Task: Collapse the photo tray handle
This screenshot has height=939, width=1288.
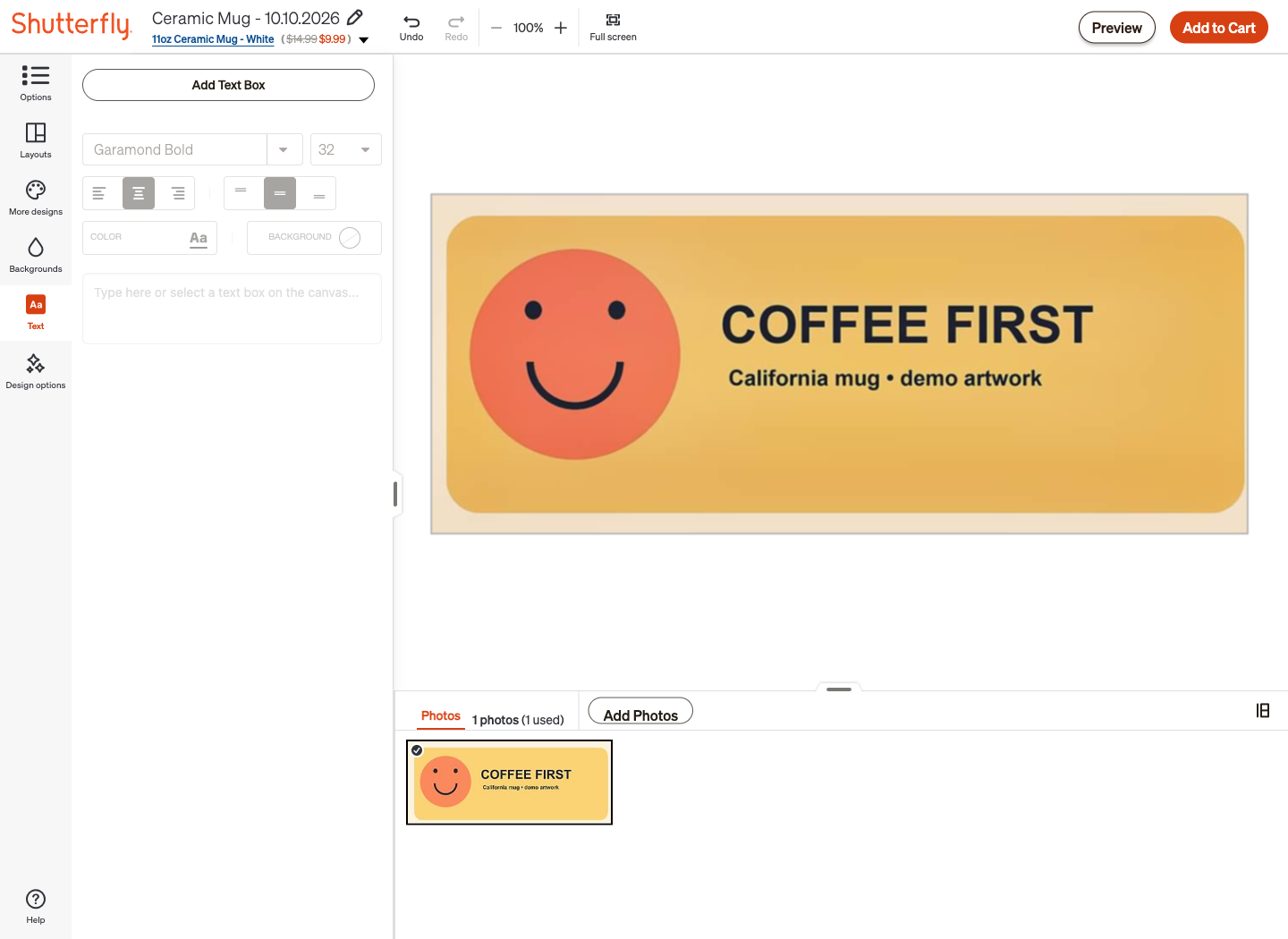Action: (839, 689)
